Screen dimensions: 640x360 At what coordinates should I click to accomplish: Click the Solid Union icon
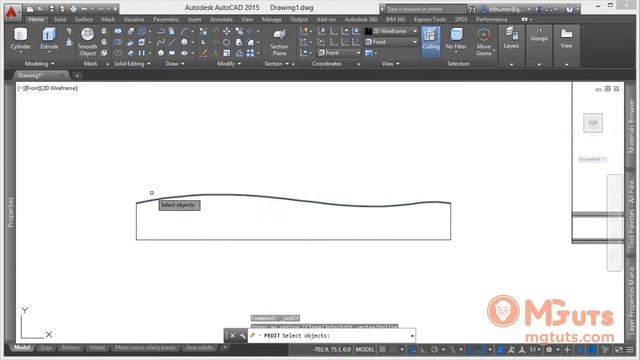(x=118, y=31)
